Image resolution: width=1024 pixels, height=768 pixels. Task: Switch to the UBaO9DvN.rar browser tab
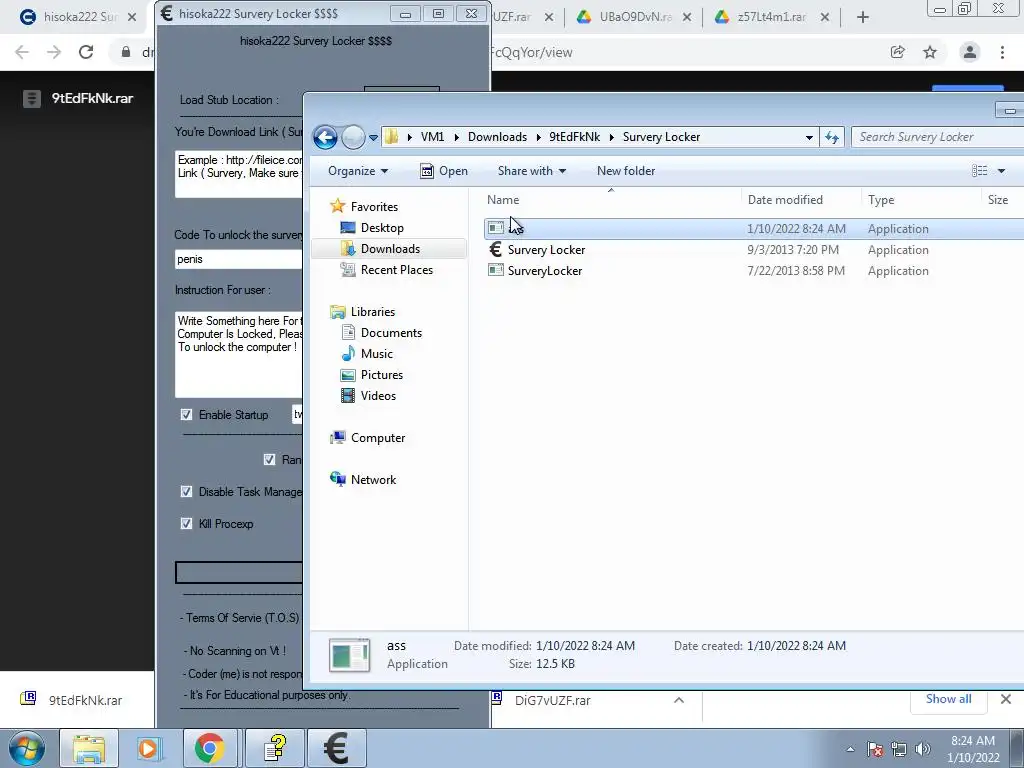635,17
